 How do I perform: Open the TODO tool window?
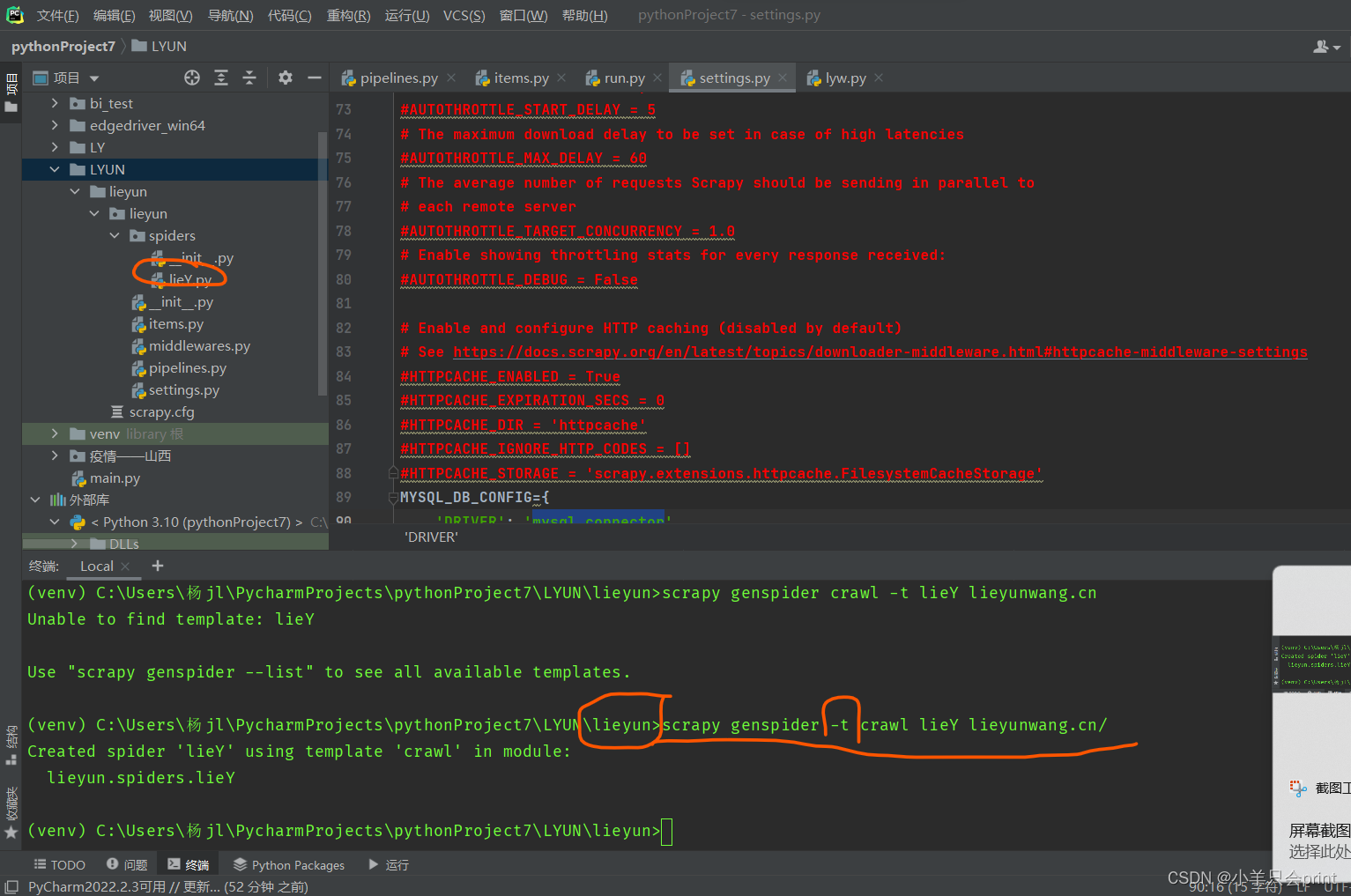pos(58,864)
